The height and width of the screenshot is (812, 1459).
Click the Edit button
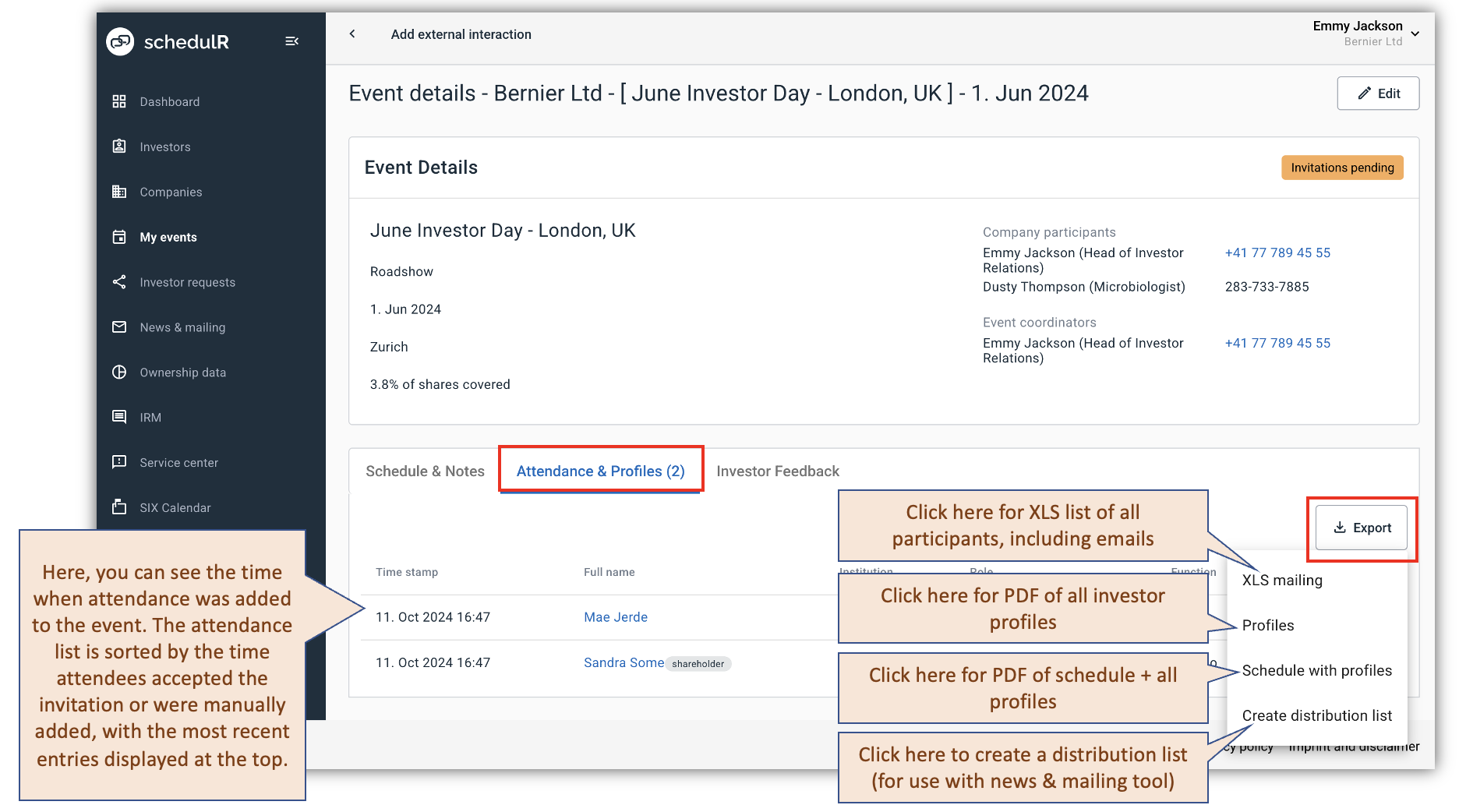point(1377,94)
